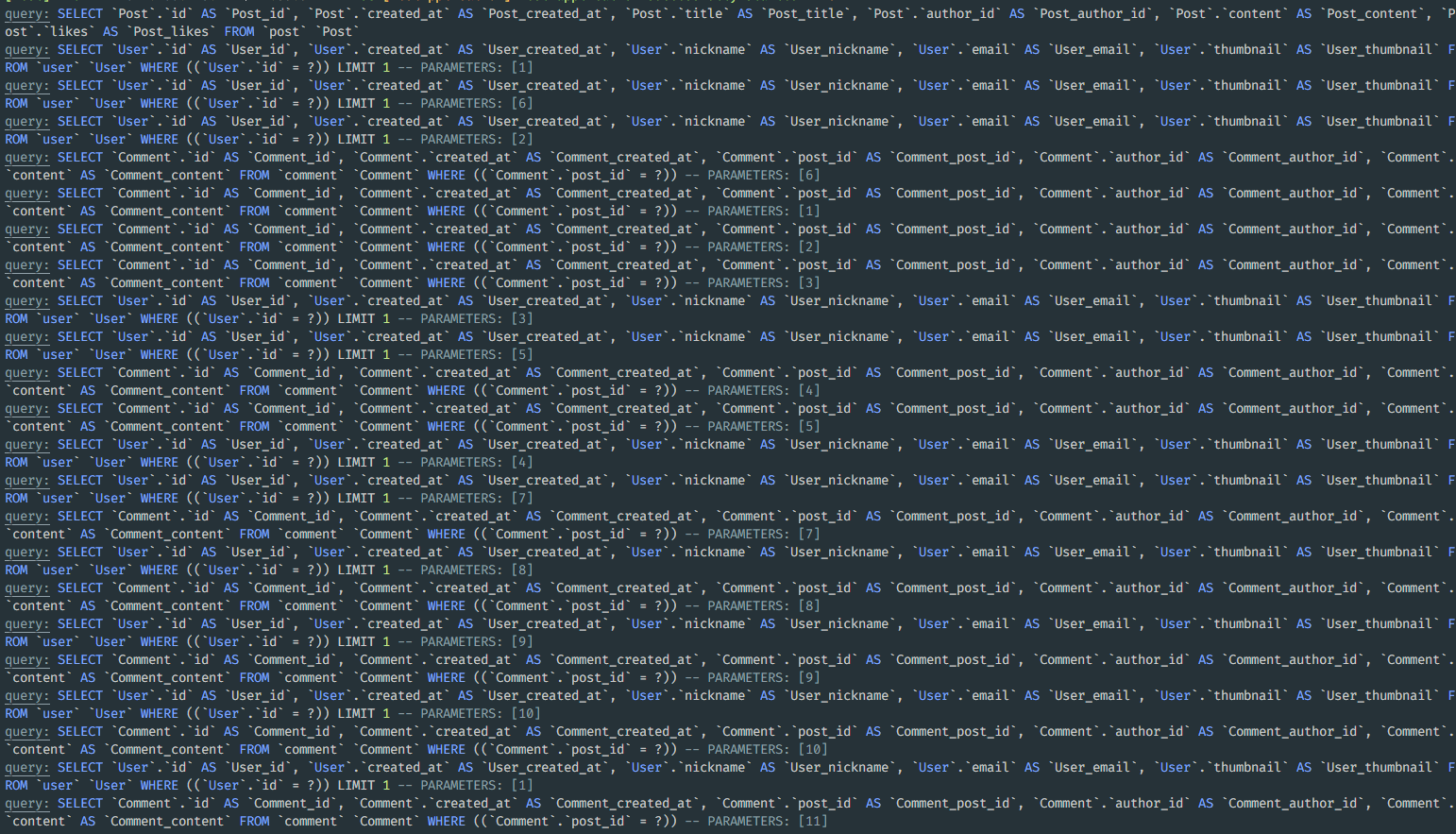Image resolution: width=1456 pixels, height=834 pixels.
Task: Click PARAMETERS: [6] on the Comment post_id query
Action: 764,175
